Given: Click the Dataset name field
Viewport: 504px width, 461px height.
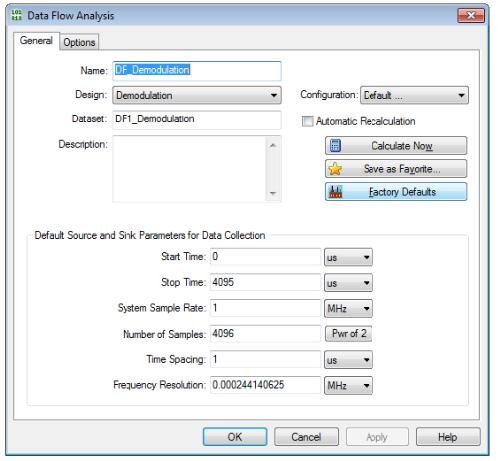Looking at the screenshot, I should [x=197, y=119].
